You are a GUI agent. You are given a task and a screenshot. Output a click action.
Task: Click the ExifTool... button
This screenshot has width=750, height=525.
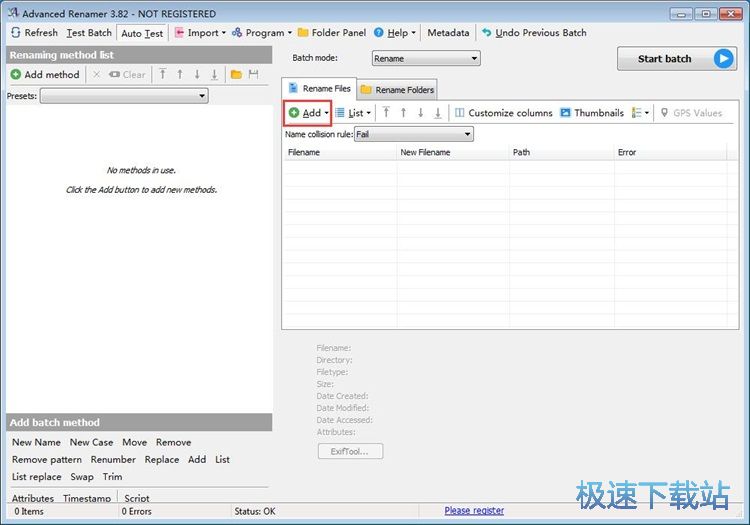click(350, 451)
